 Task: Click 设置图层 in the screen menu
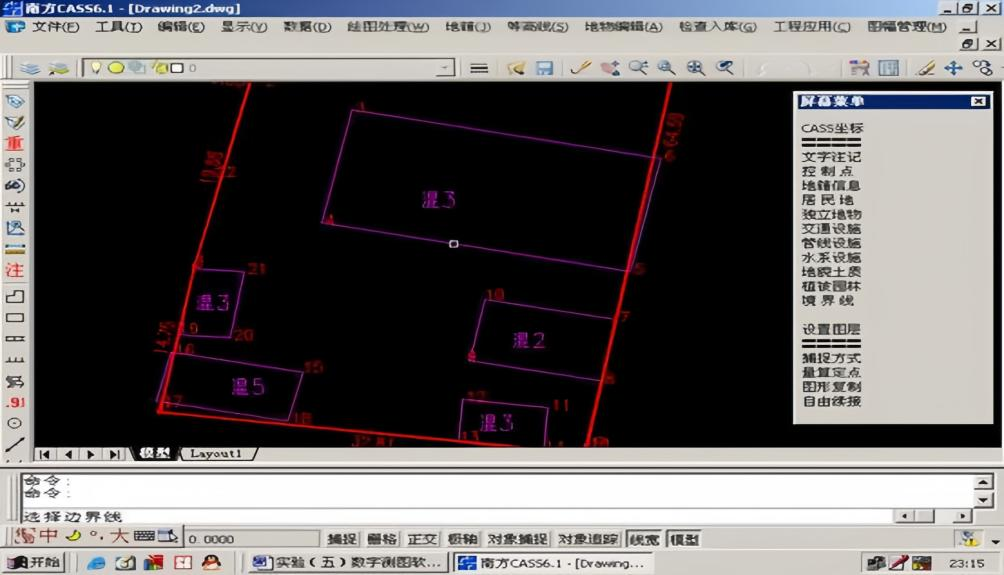[830, 329]
